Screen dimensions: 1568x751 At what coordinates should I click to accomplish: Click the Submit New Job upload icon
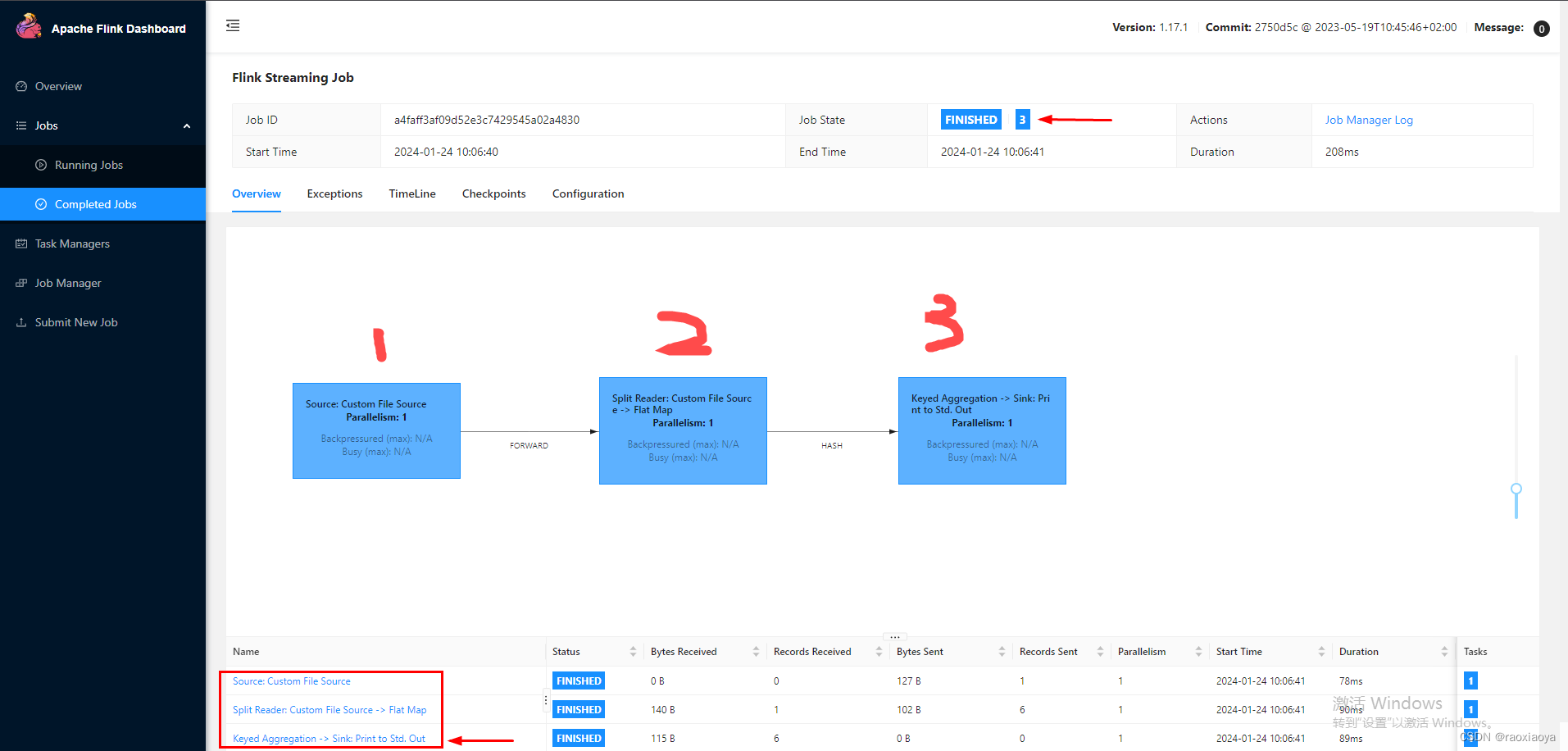21,322
